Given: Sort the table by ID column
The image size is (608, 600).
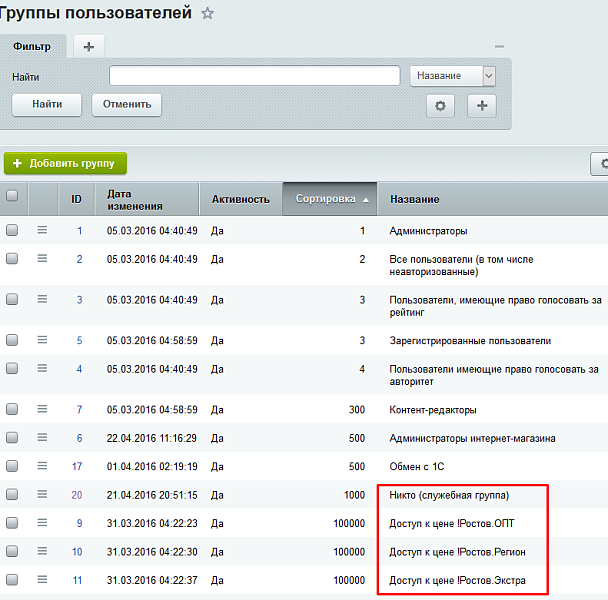Looking at the screenshot, I should [x=76, y=199].
